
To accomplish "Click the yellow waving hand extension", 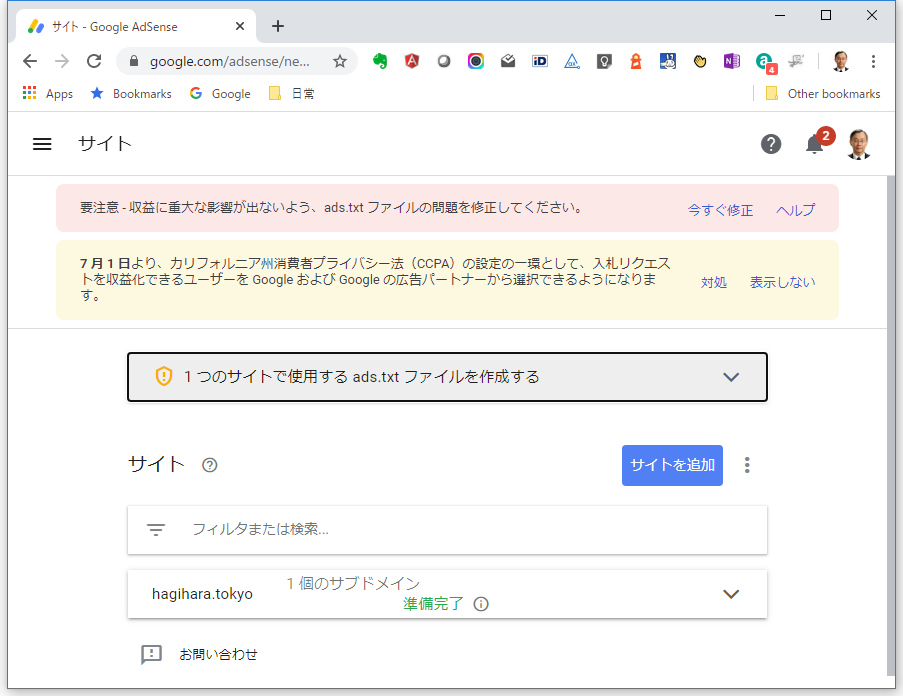I will pyautogui.click(x=700, y=61).
